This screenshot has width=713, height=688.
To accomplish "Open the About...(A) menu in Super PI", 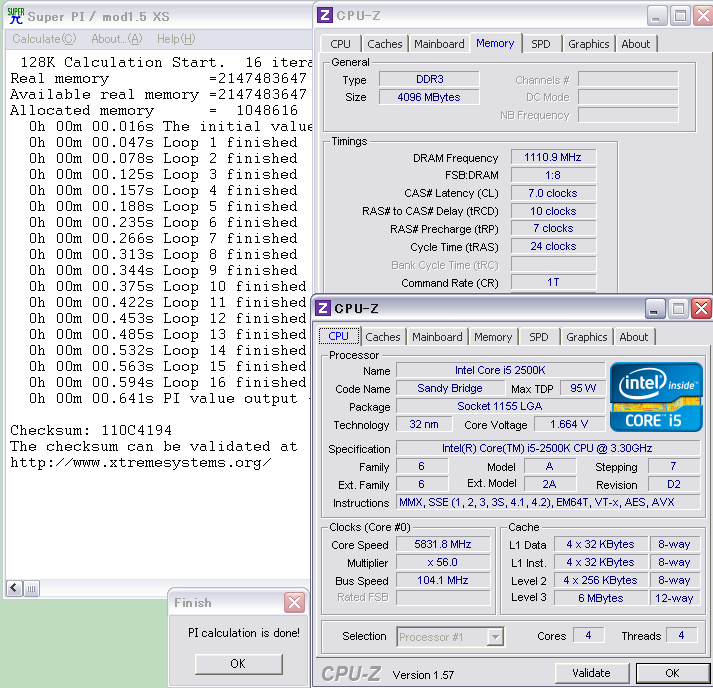I will pos(116,39).
